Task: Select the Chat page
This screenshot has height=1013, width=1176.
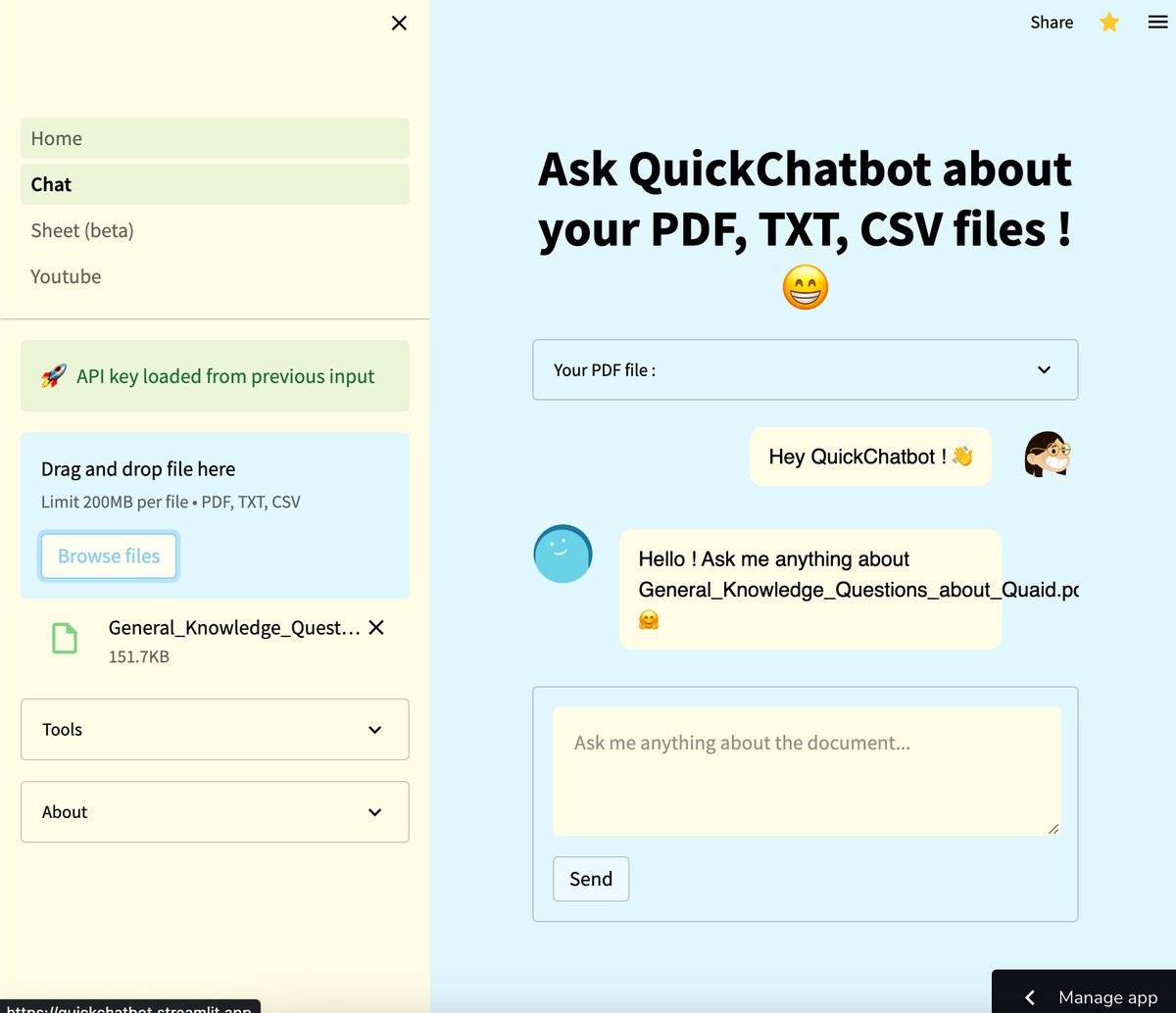Action: (215, 184)
